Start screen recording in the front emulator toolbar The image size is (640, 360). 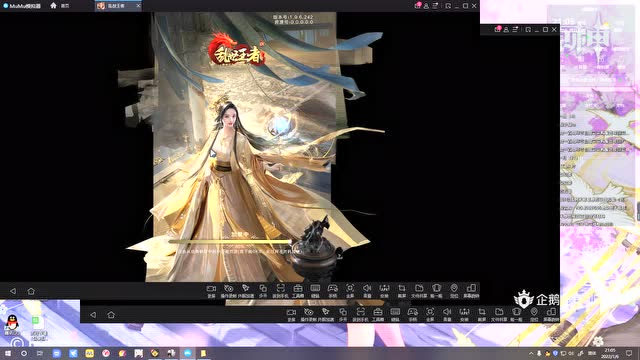tap(211, 291)
